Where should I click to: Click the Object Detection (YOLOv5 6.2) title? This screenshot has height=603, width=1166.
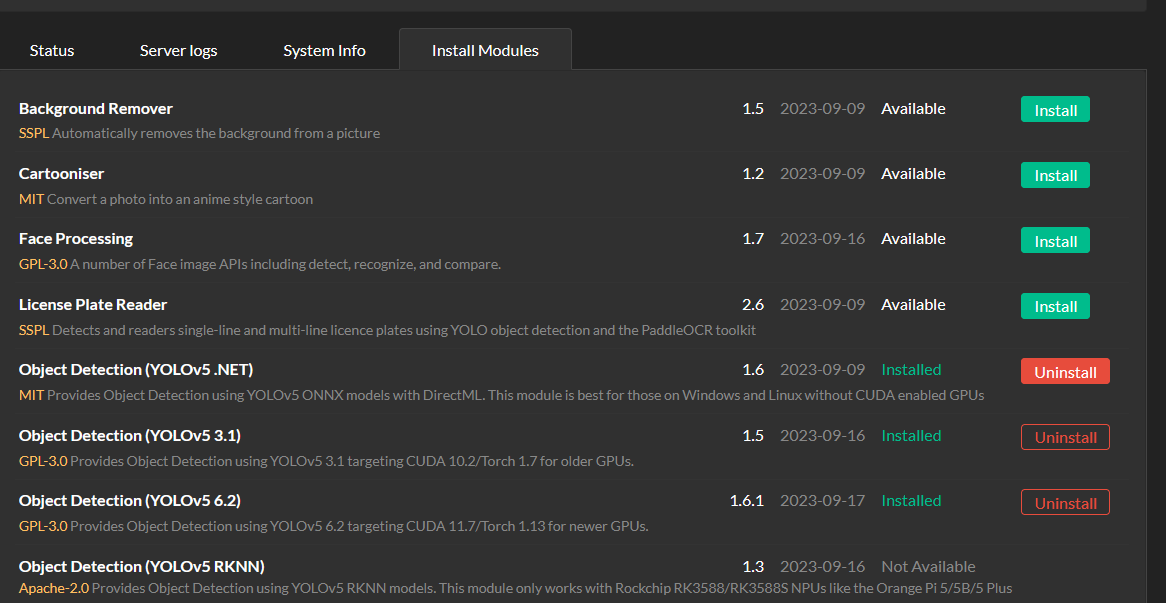pos(129,500)
